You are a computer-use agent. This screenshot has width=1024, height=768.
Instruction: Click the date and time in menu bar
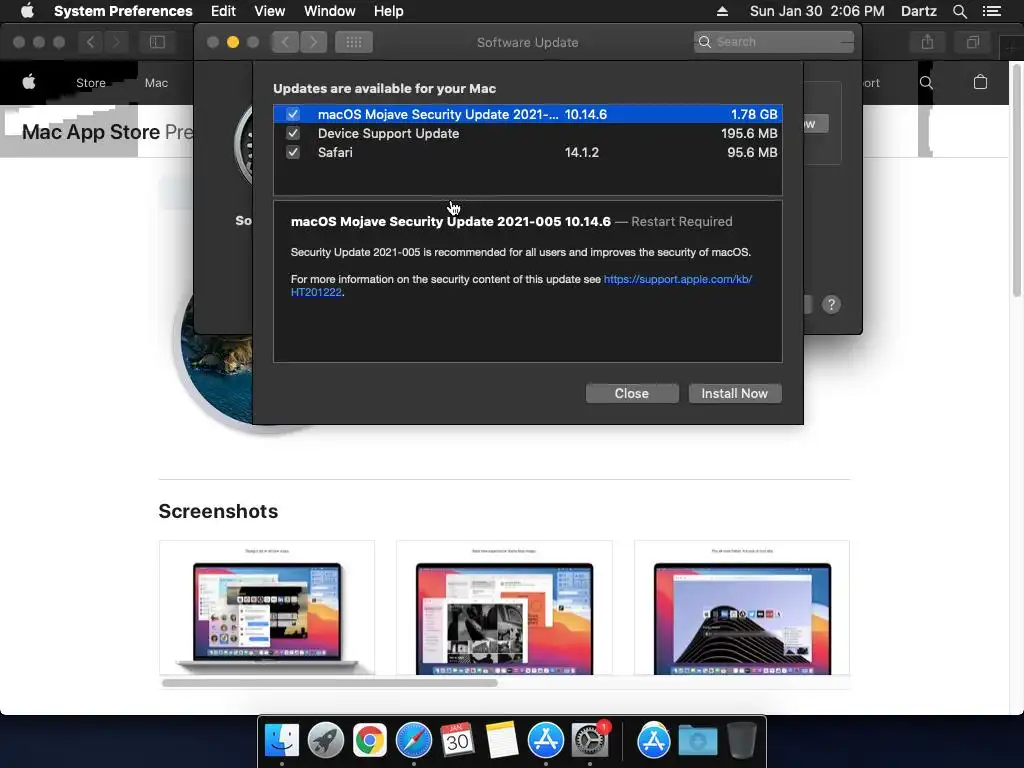(817, 11)
